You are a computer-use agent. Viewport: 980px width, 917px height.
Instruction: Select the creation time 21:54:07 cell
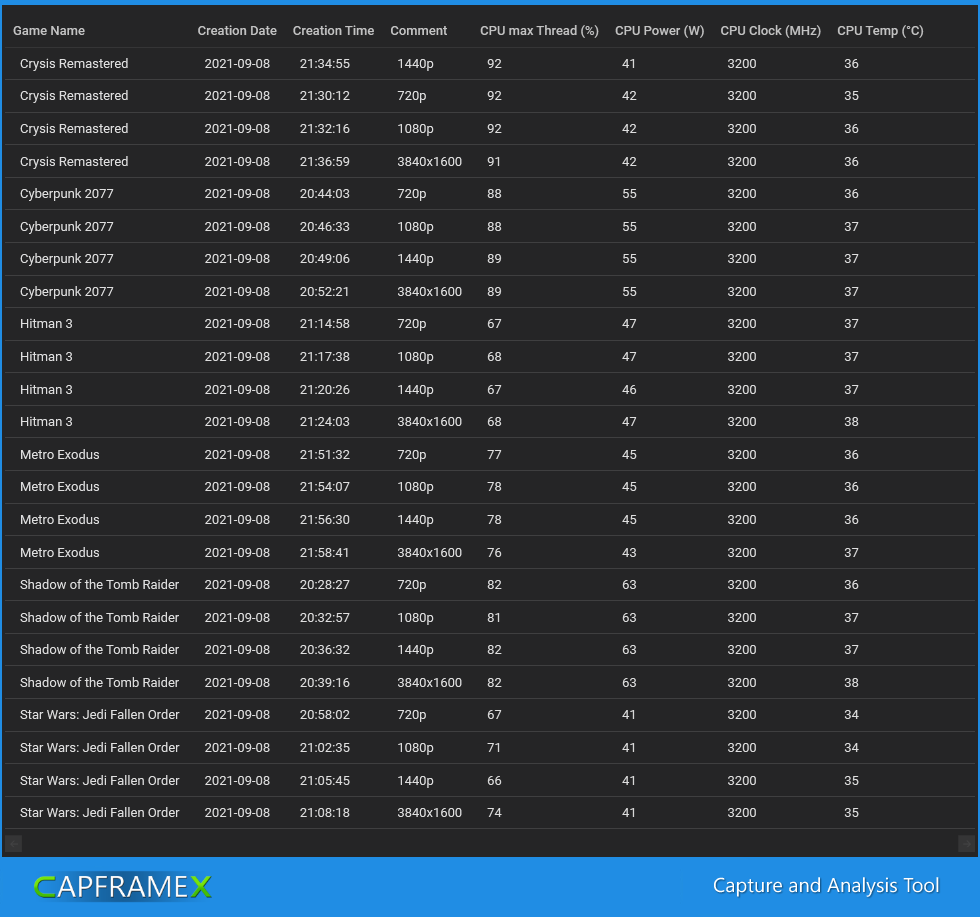click(x=324, y=487)
